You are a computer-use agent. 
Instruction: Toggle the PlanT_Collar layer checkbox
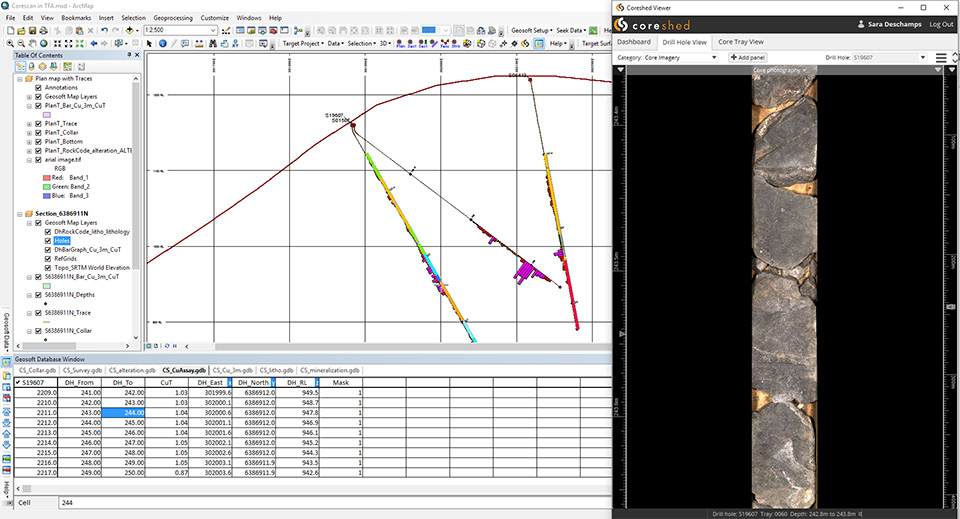[38, 132]
